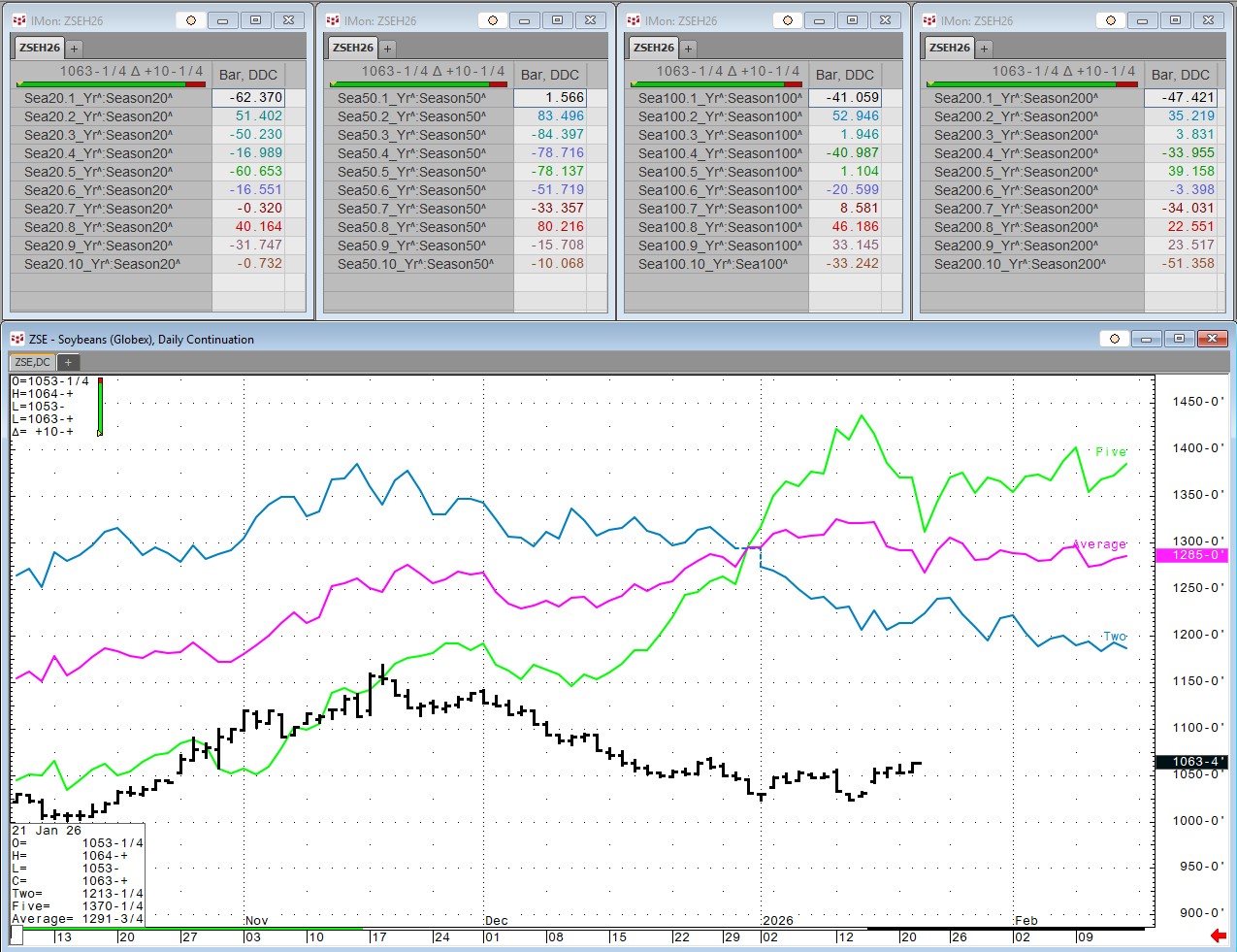Click the green Five curve label
The height and width of the screenshot is (952, 1237).
pos(1111,452)
